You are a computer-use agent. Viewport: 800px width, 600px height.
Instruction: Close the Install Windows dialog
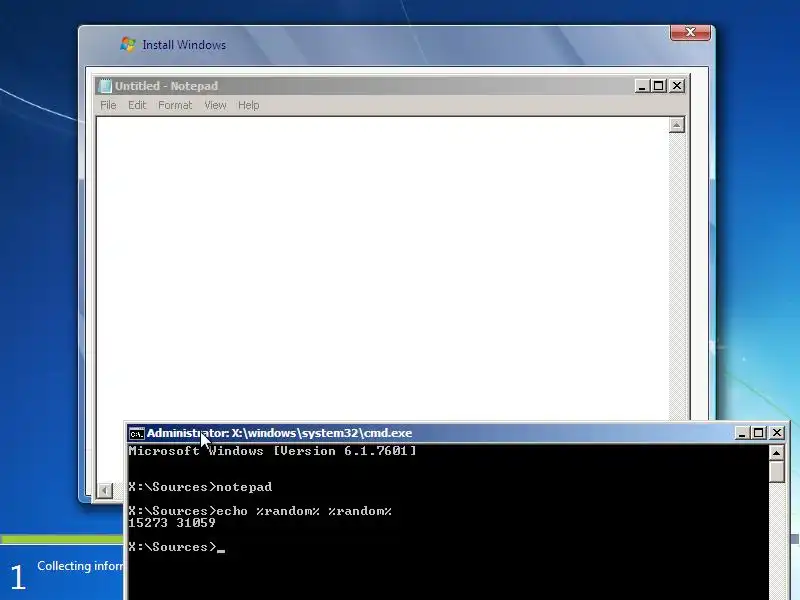coord(690,32)
